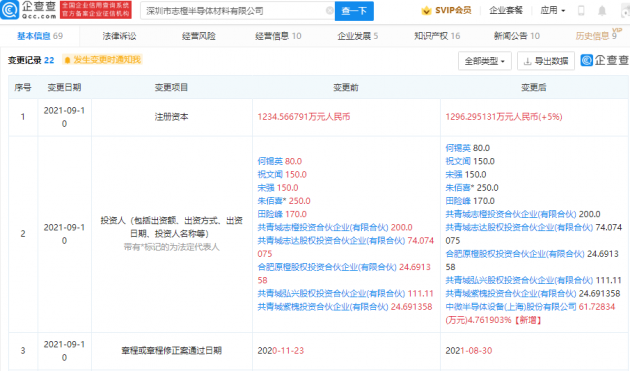The height and width of the screenshot is (371, 630).
Task: Click the download icon in 导出数据
Action: tap(528, 61)
